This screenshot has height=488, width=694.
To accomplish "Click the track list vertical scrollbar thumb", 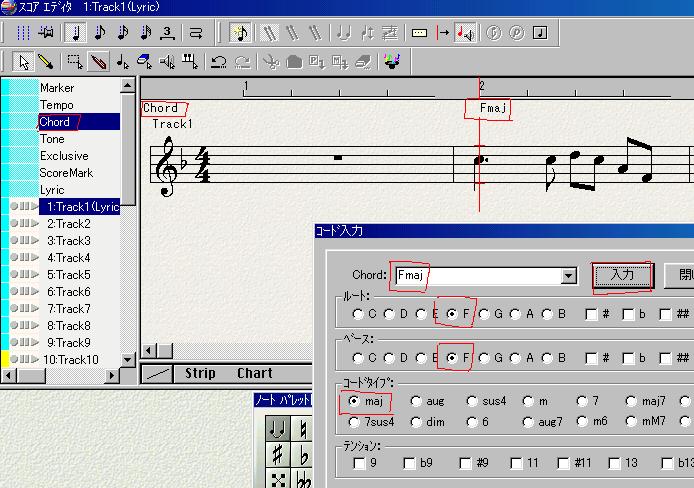I will [127, 149].
